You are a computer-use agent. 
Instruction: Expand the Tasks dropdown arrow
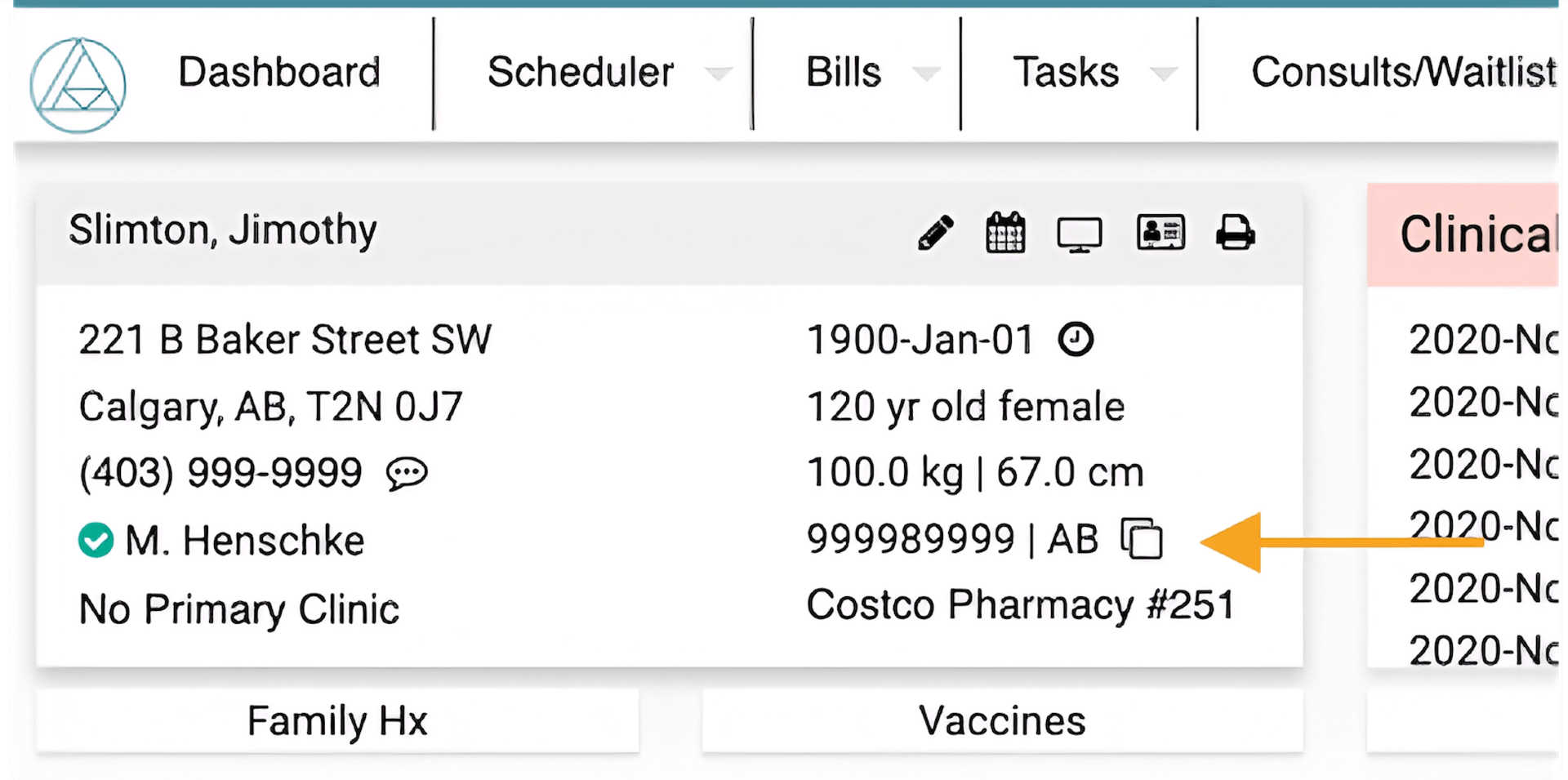[x=1163, y=74]
